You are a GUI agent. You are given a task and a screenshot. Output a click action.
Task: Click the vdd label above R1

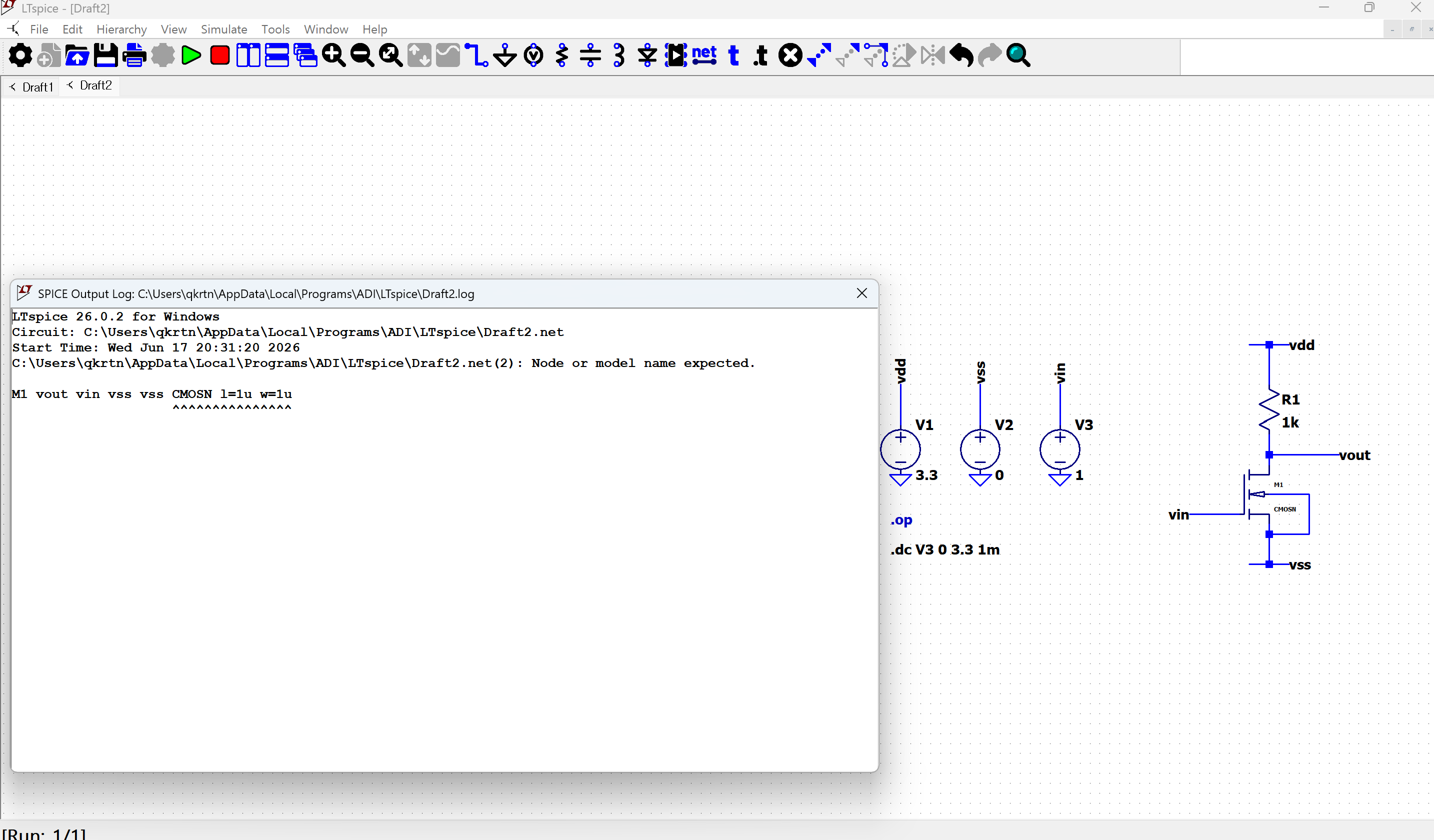1301,345
